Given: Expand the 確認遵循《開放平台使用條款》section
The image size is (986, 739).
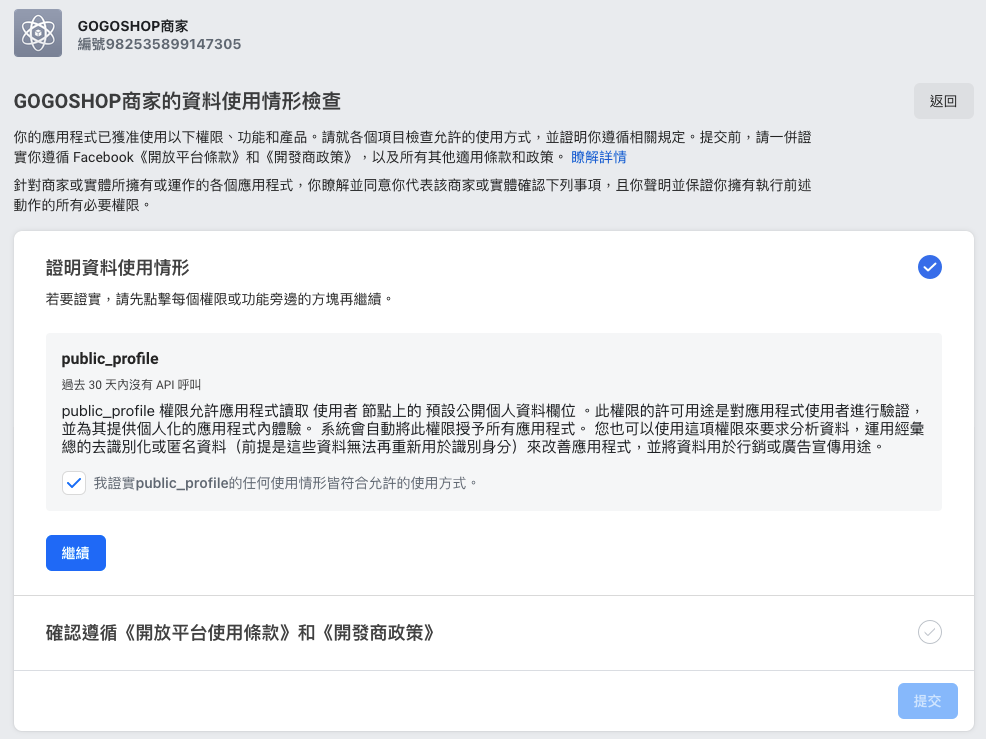Looking at the screenshot, I should (x=494, y=633).
